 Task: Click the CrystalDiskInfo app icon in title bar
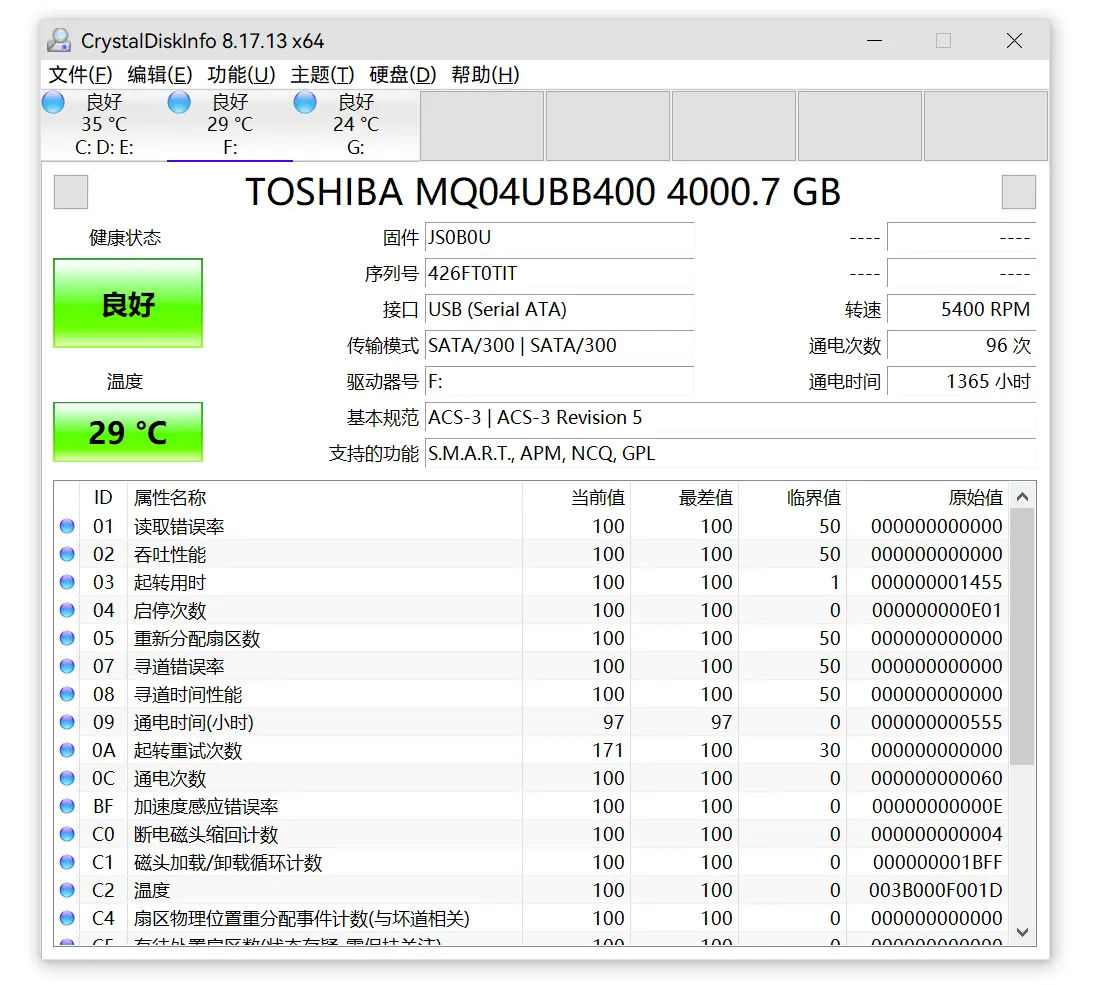[x=59, y=40]
